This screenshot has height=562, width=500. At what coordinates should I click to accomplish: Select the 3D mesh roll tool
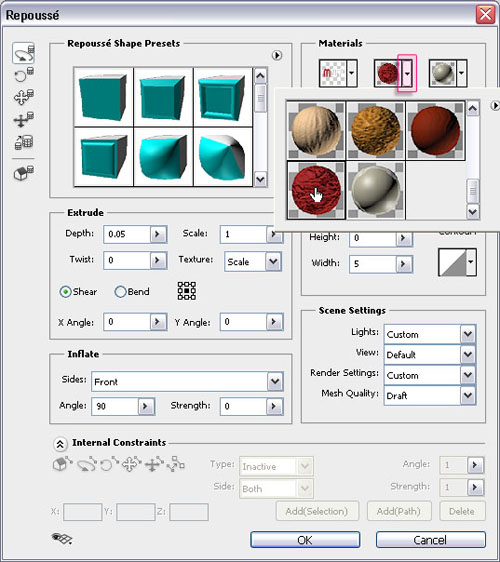(x=24, y=75)
